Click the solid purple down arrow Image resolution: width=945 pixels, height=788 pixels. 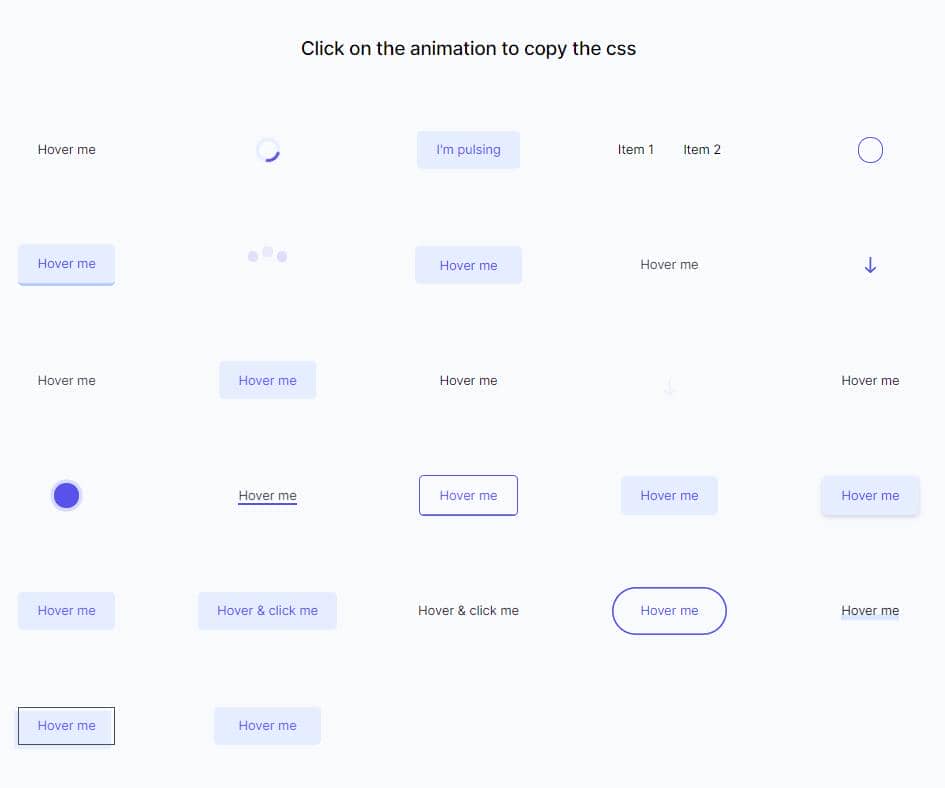point(870,265)
